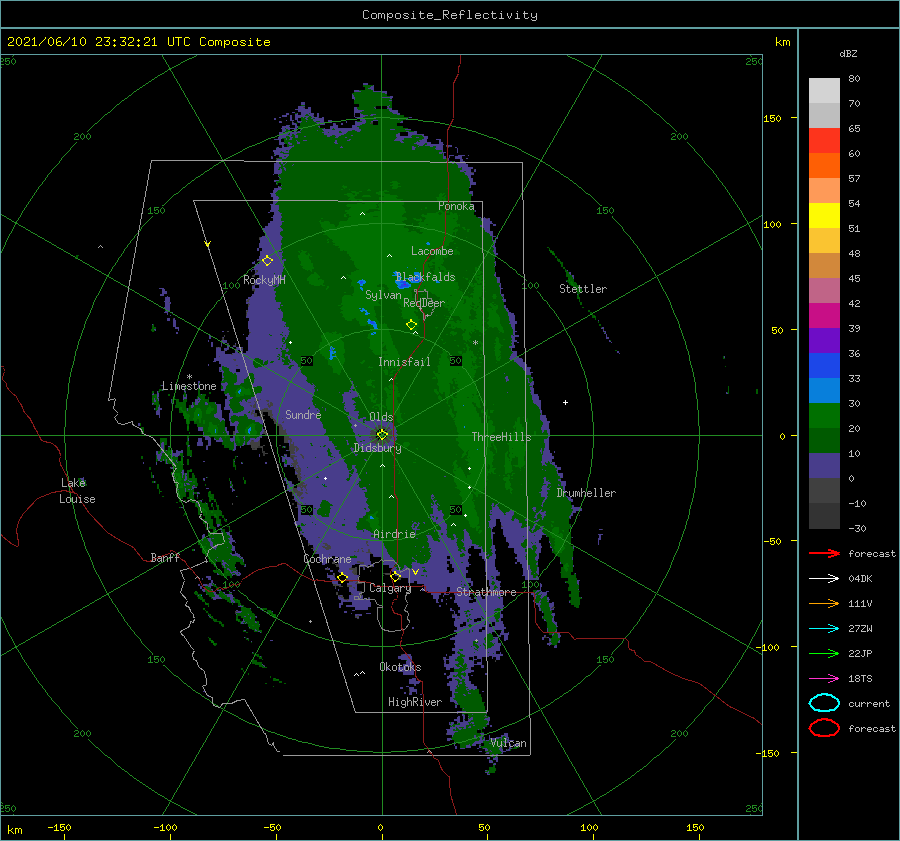
Task: Click the Composite_Reflectivity title
Action: point(450,15)
